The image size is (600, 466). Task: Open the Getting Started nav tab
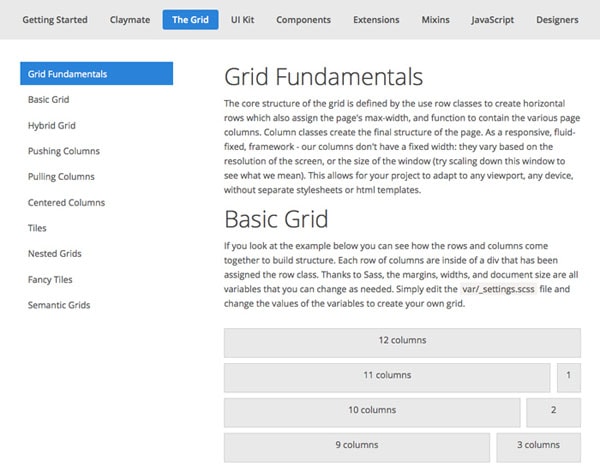click(55, 20)
